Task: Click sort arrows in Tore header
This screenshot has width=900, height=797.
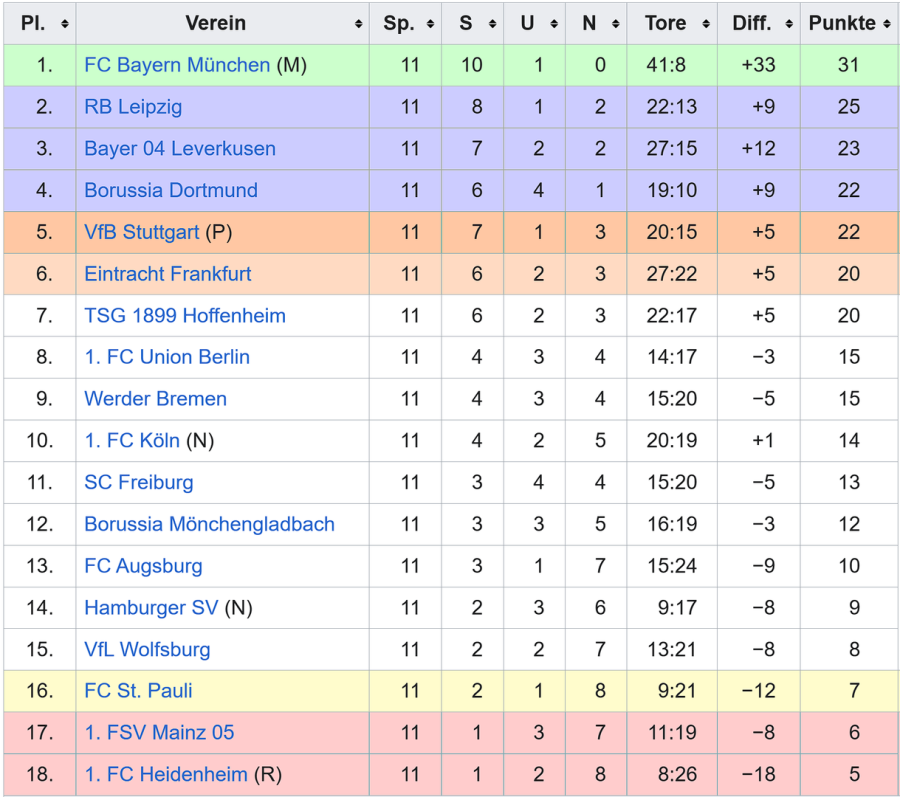Action: click(706, 24)
